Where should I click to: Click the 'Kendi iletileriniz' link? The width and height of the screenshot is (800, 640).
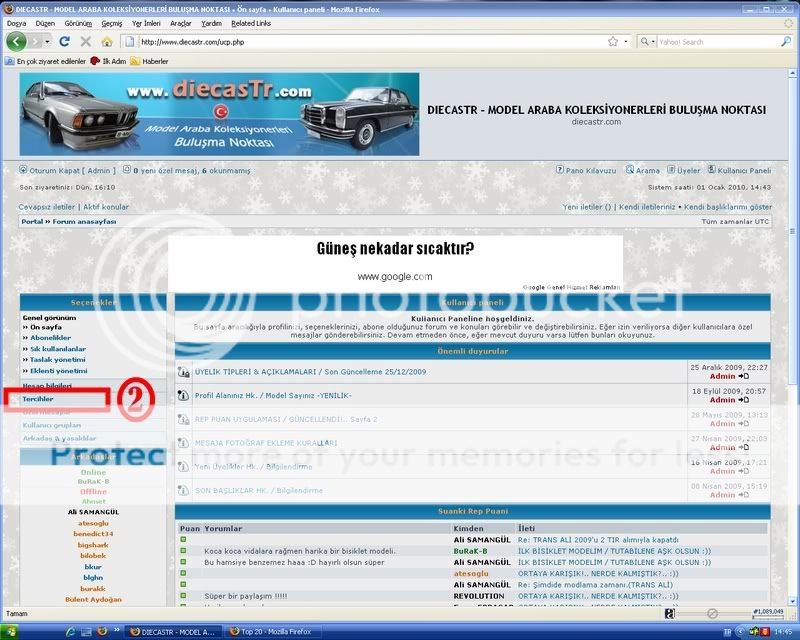tap(647, 207)
